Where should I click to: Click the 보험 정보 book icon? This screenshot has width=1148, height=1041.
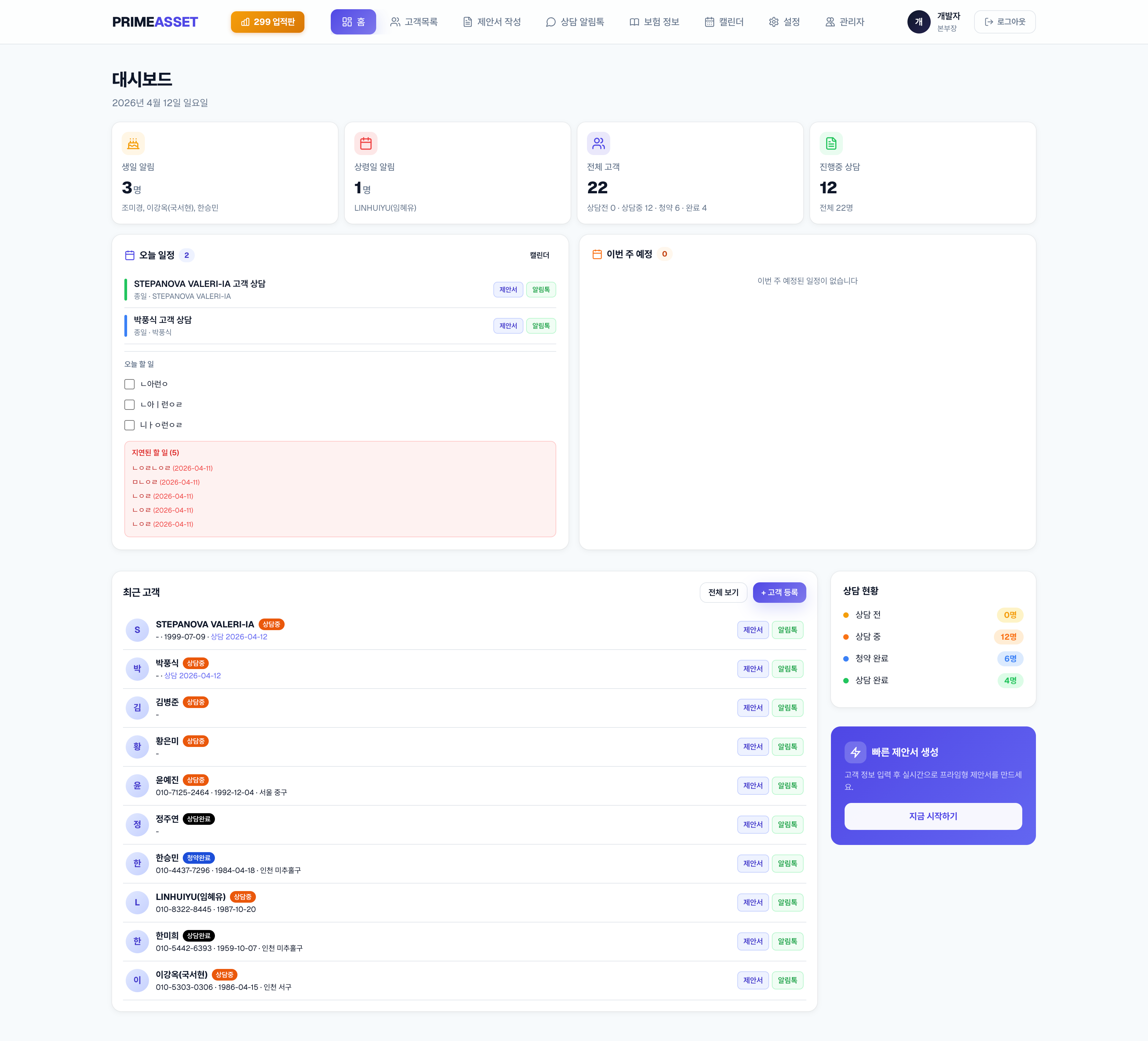(634, 22)
